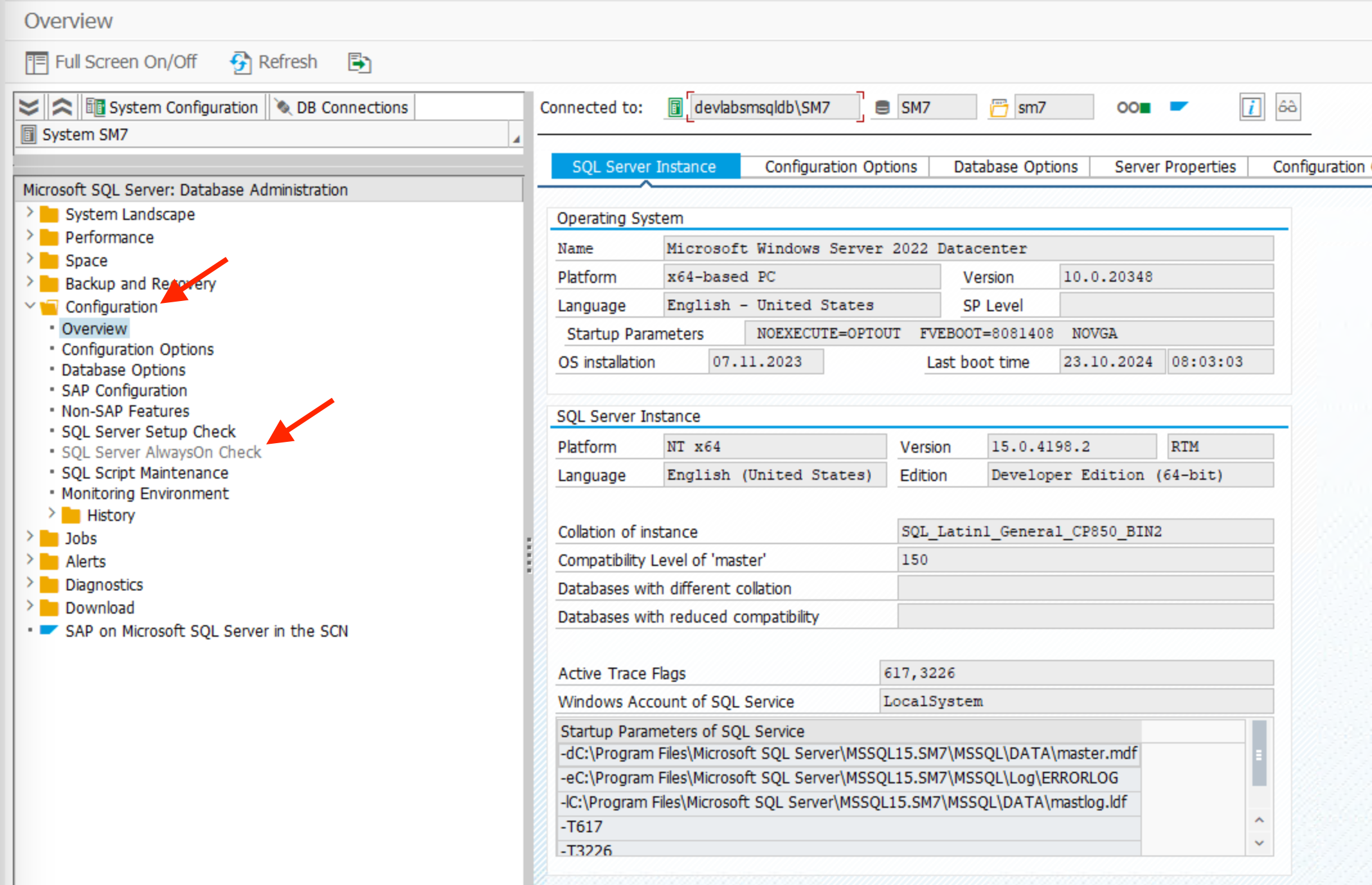Open DB Connections button
This screenshot has height=885, width=1372.
[x=342, y=107]
